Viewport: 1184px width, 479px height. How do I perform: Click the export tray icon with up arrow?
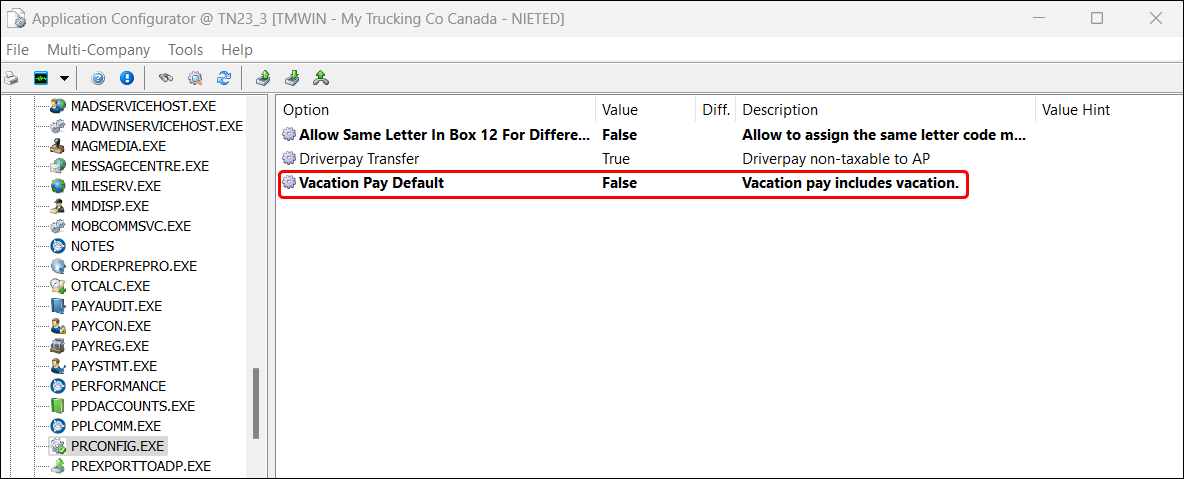coord(263,78)
